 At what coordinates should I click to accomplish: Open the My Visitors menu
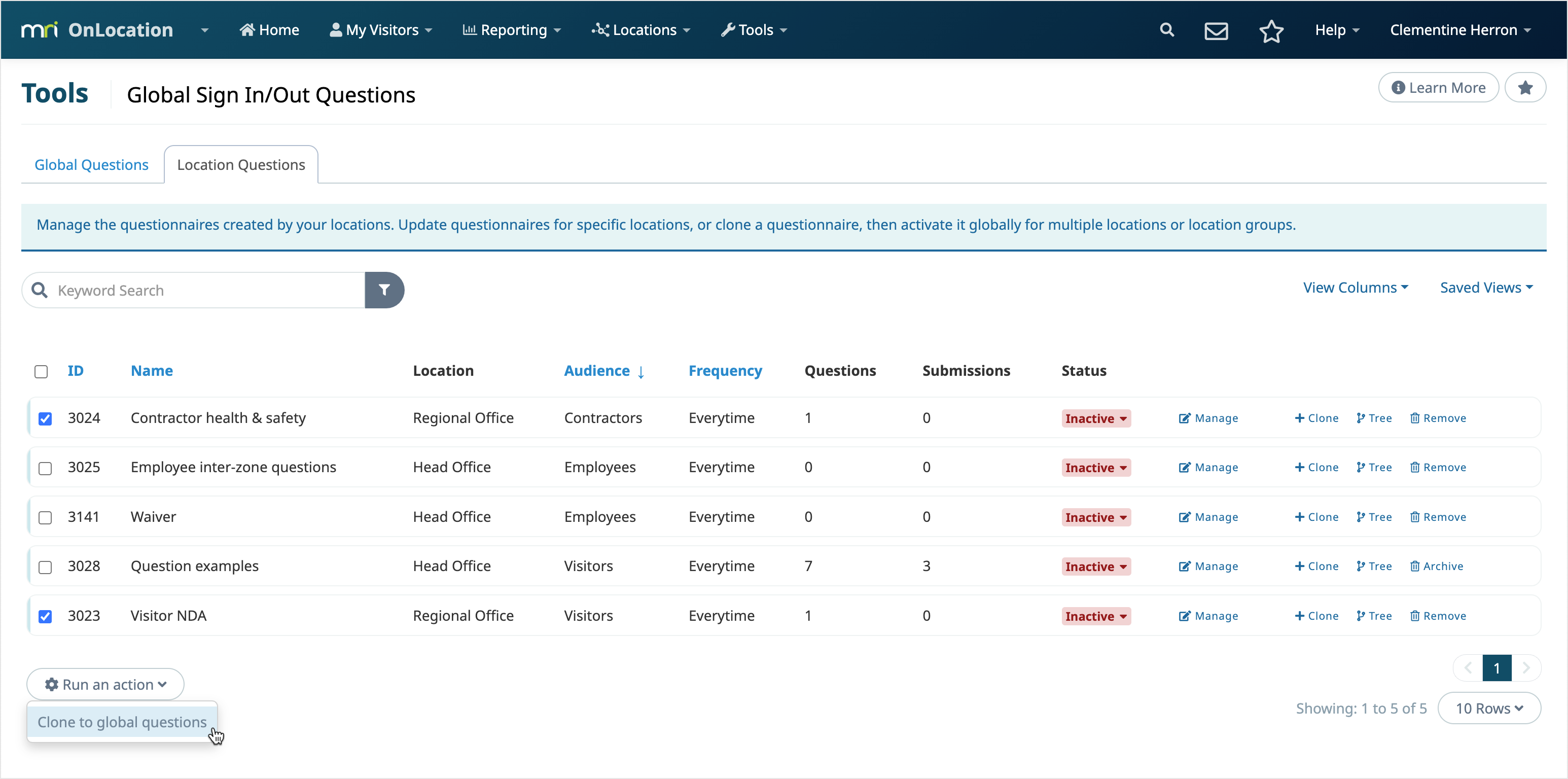[381, 30]
